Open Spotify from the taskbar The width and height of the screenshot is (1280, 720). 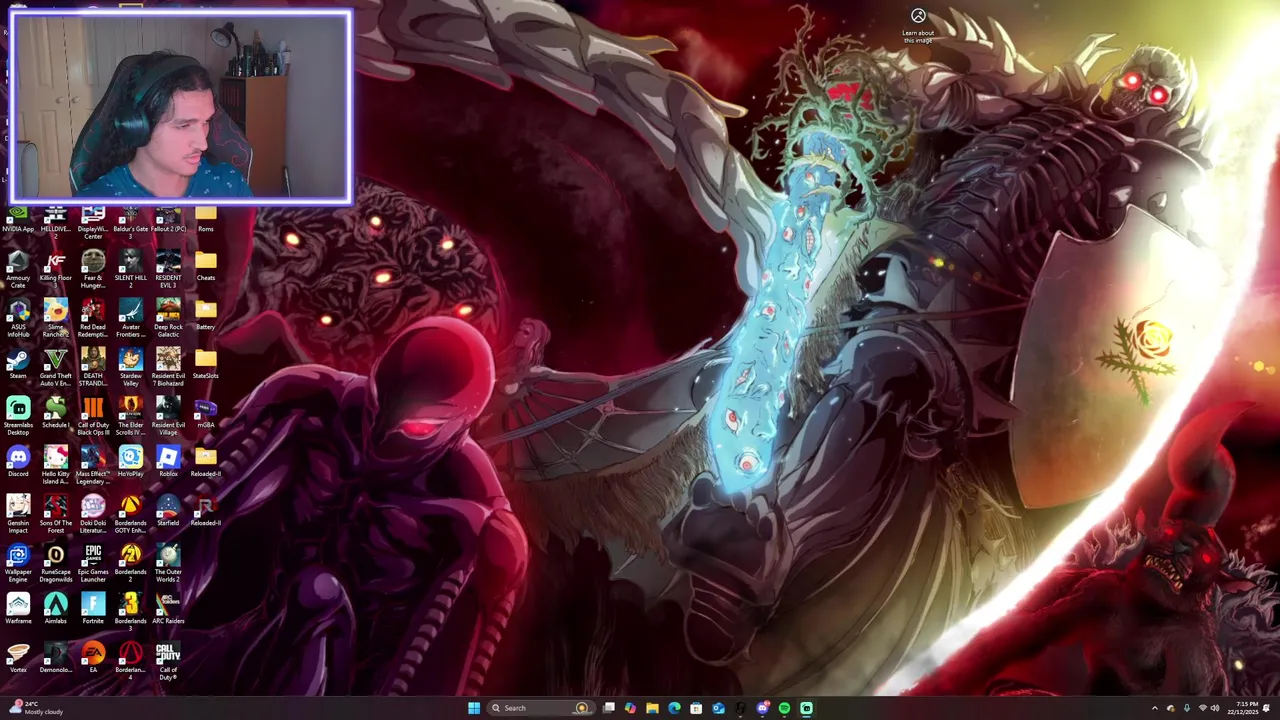tap(784, 708)
